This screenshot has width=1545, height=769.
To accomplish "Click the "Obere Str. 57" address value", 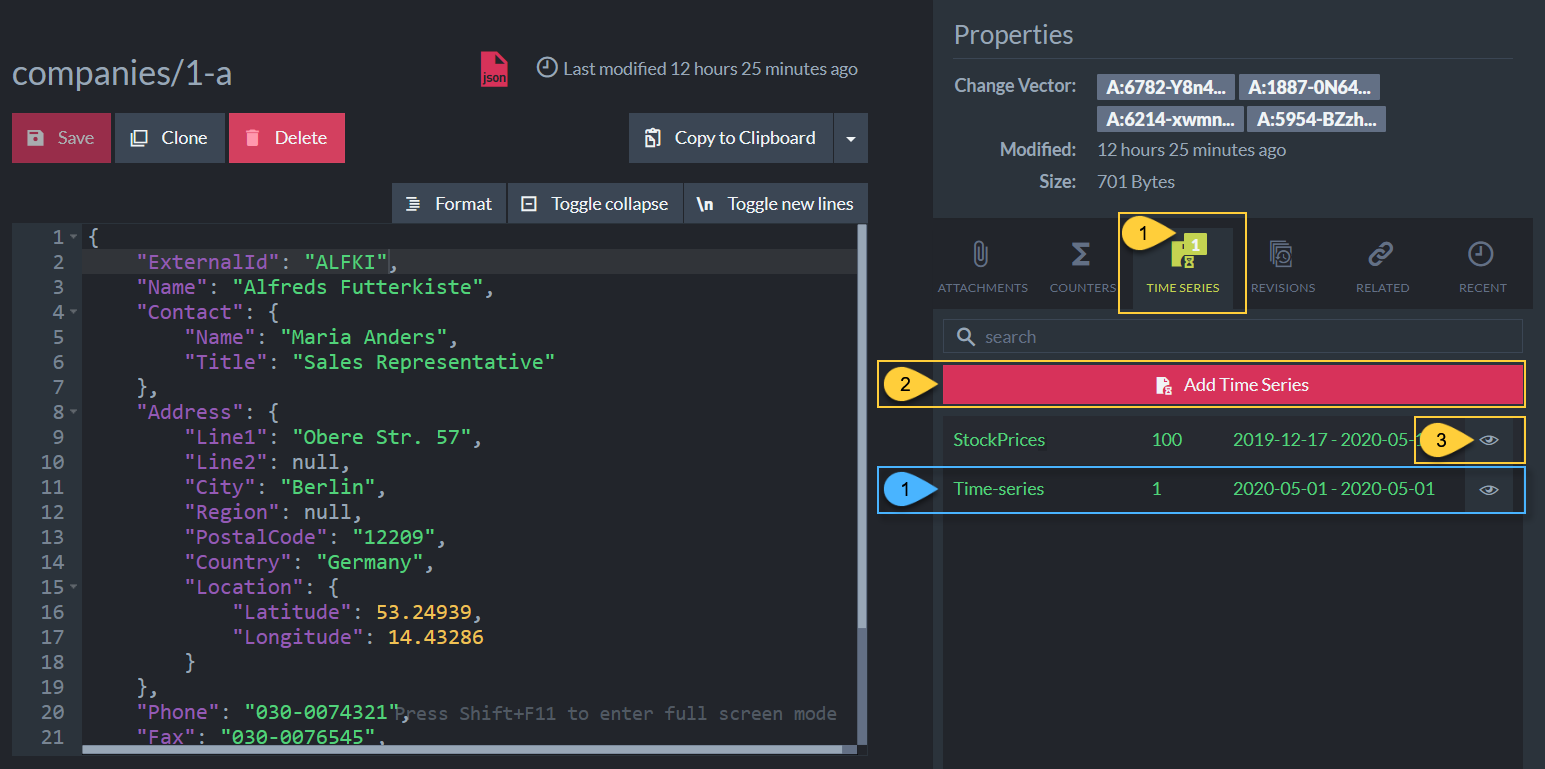I will click(382, 437).
